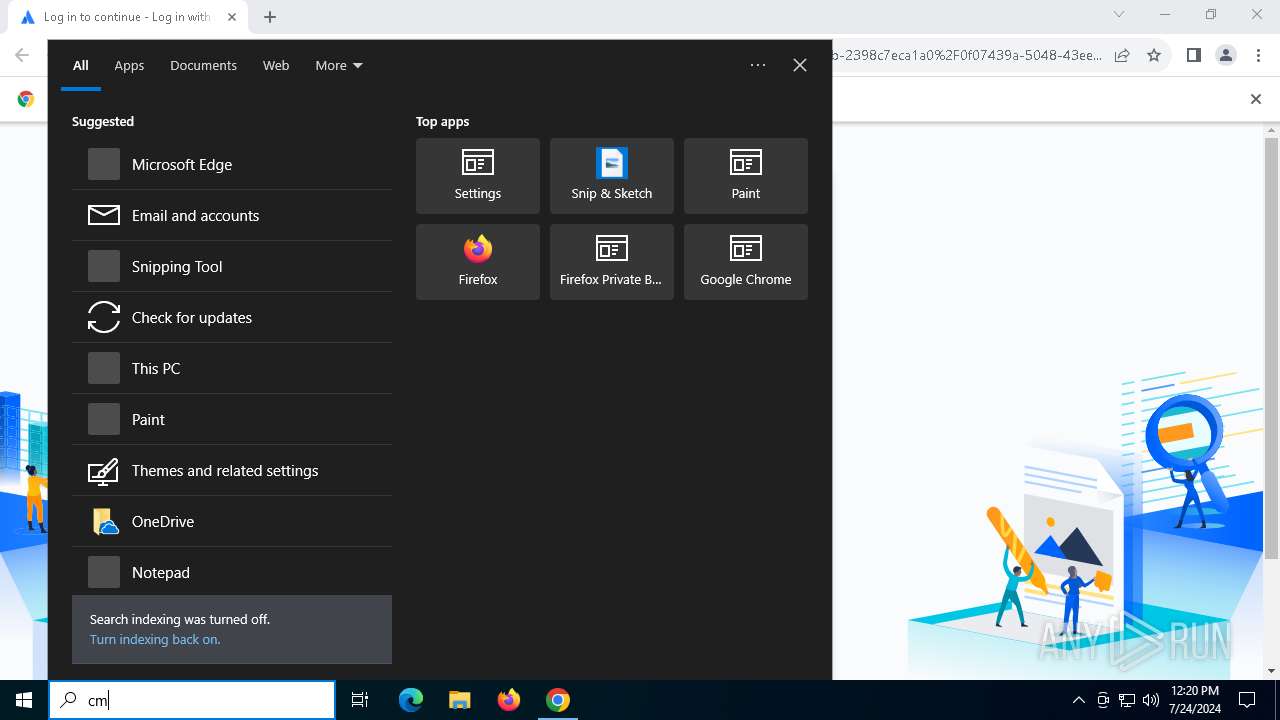Image resolution: width=1280 pixels, height=720 pixels.
Task: Open Themes and related settings
Action: tap(232, 470)
